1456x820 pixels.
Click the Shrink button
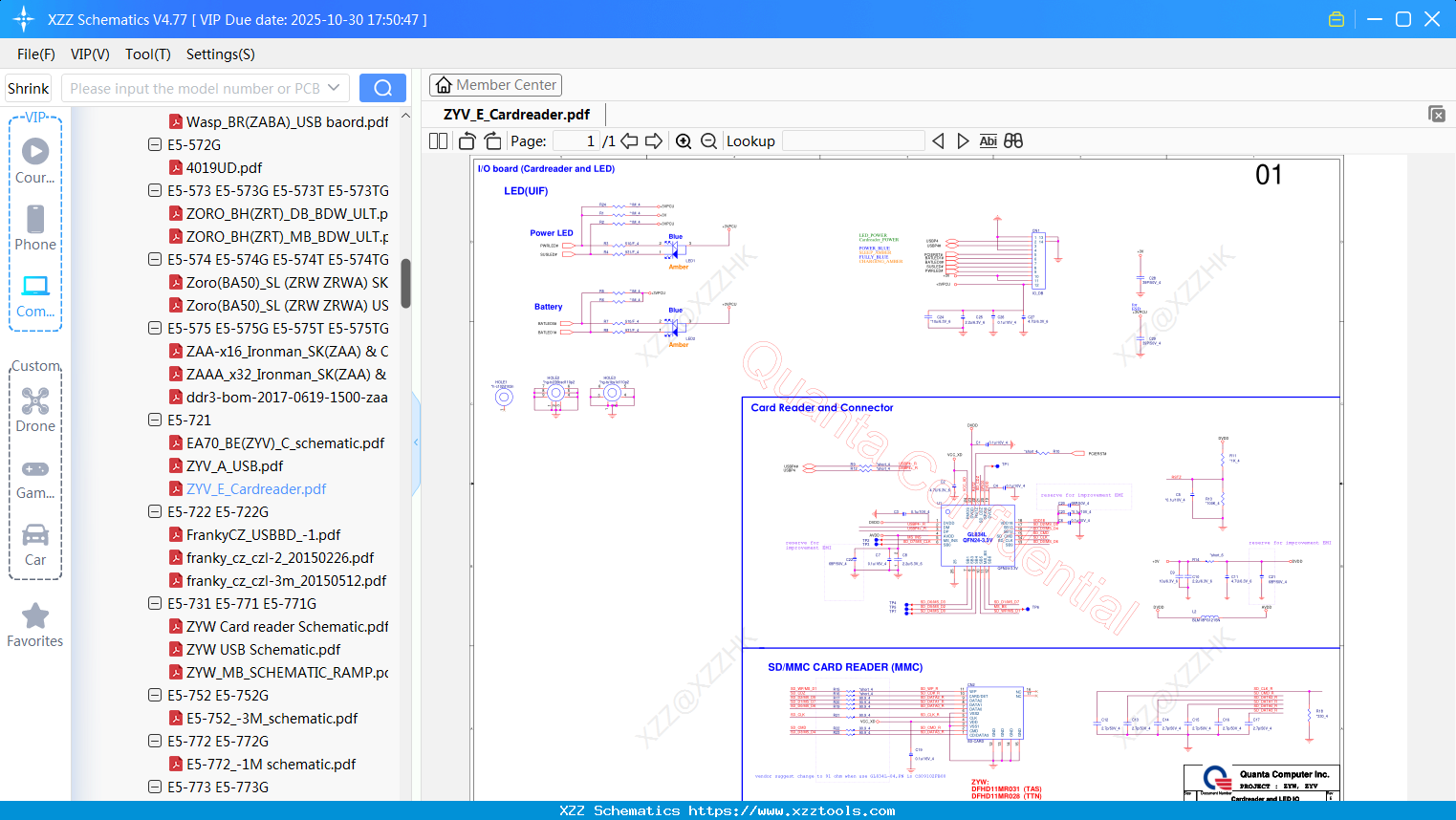tap(29, 88)
